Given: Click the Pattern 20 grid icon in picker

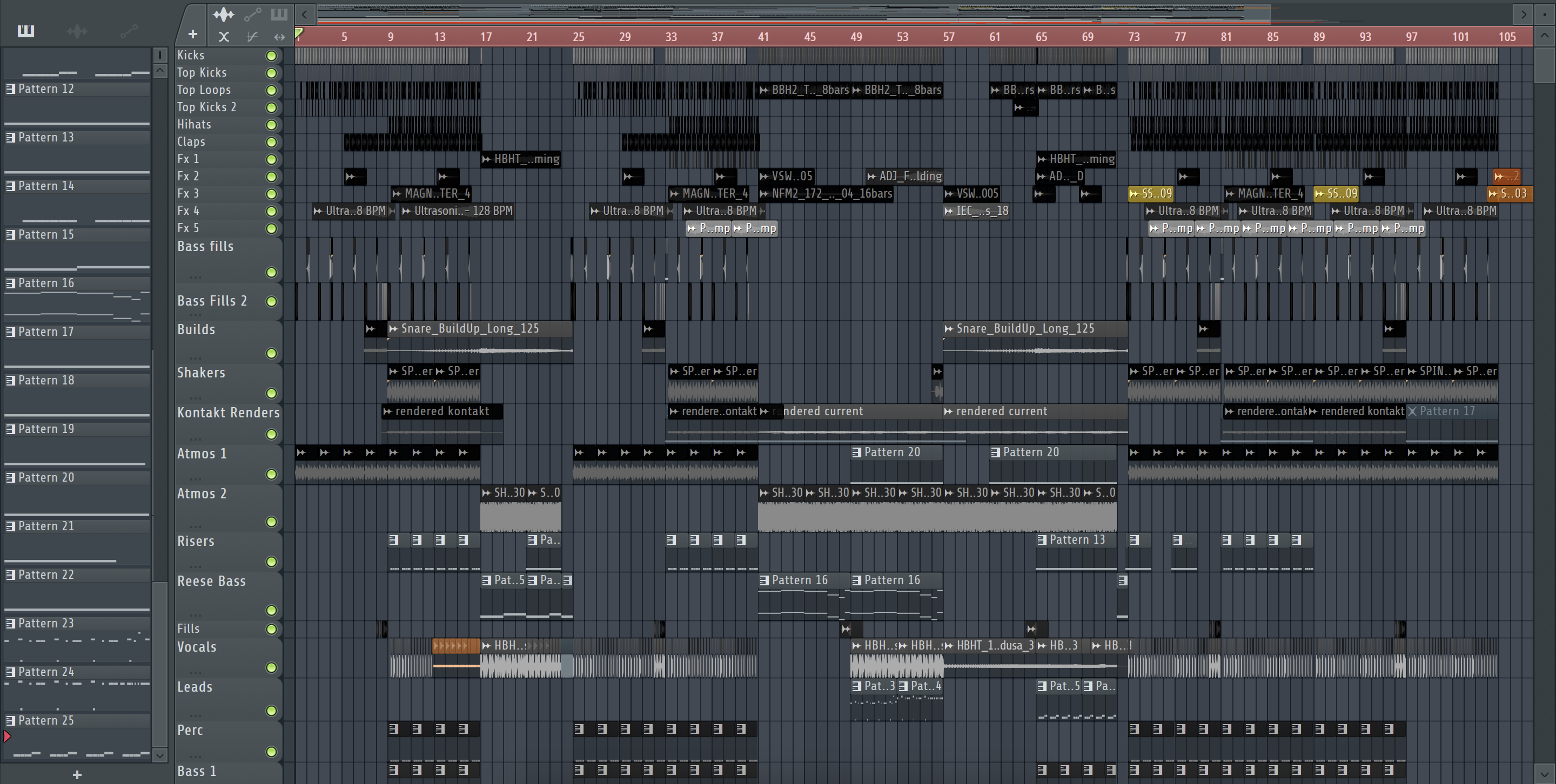Looking at the screenshot, I should [10, 477].
